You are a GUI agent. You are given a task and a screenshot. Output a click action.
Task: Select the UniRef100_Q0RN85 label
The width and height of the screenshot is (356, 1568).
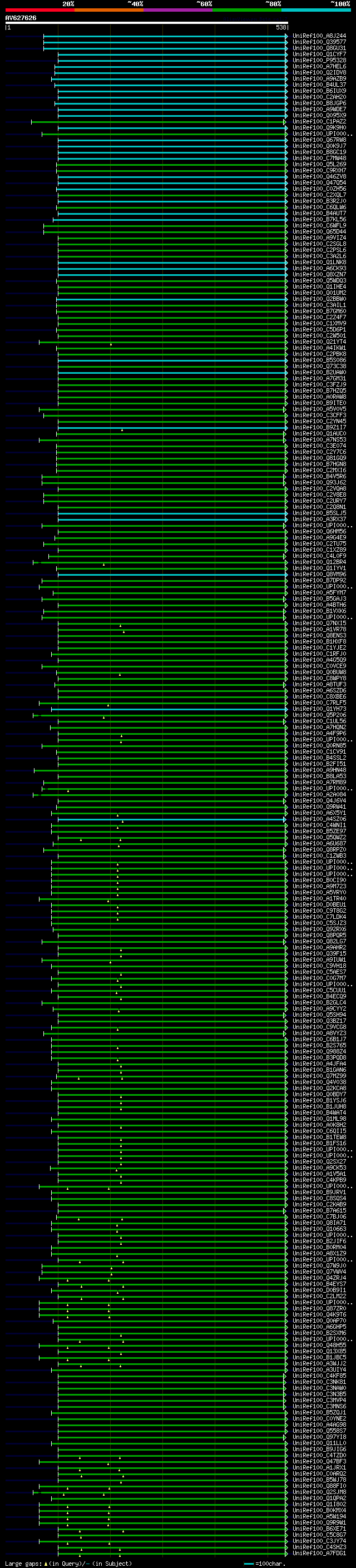coord(319,746)
